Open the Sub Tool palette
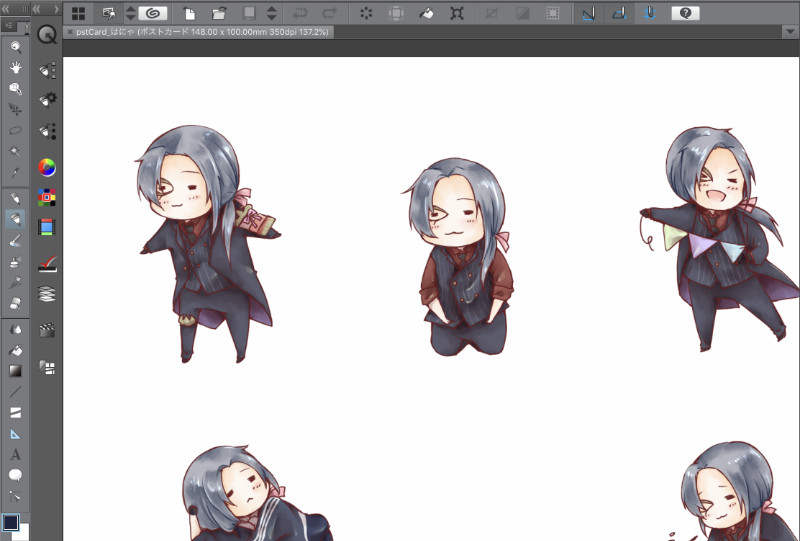The image size is (800, 541). click(47, 70)
